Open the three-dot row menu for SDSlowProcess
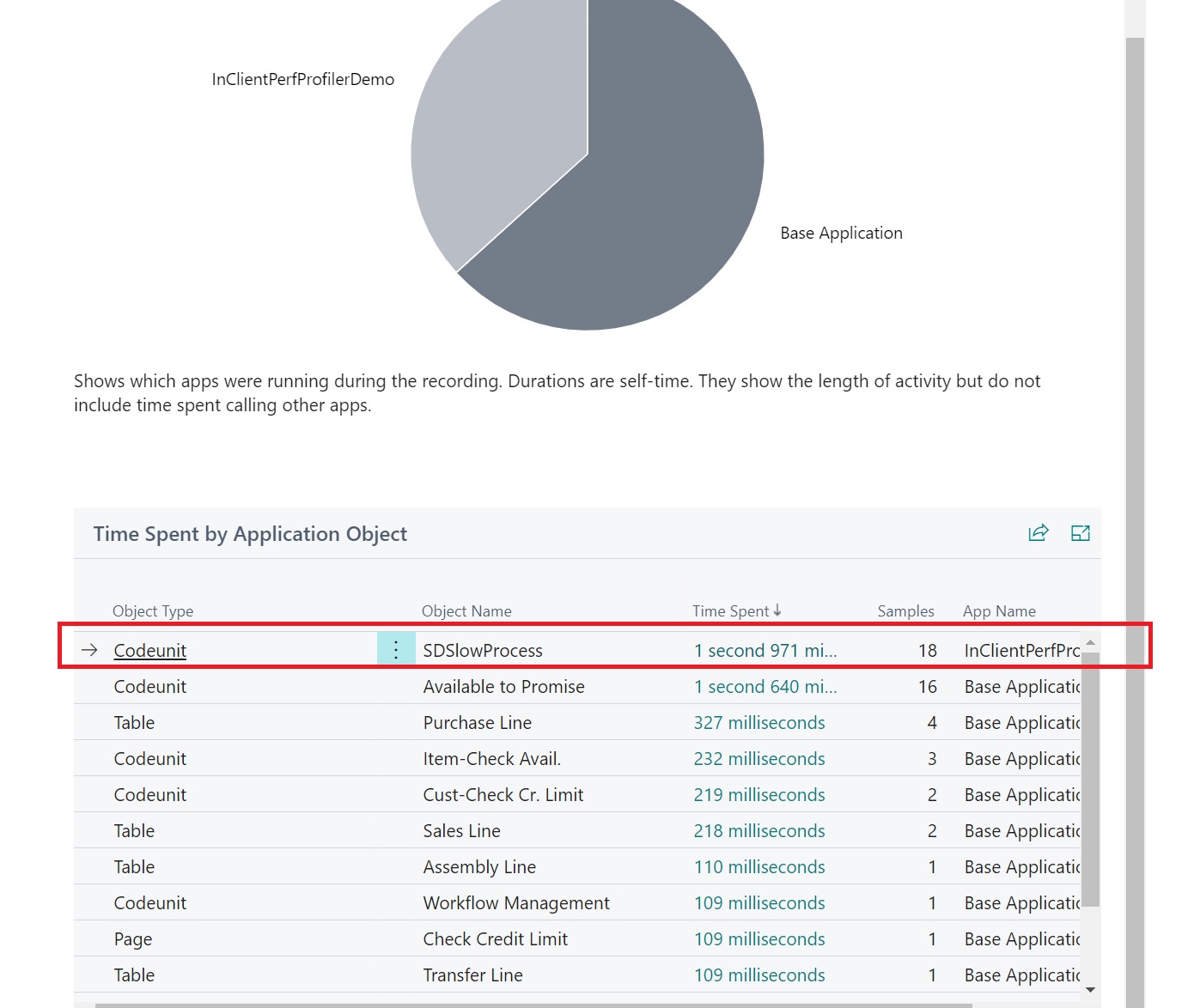 tap(396, 650)
